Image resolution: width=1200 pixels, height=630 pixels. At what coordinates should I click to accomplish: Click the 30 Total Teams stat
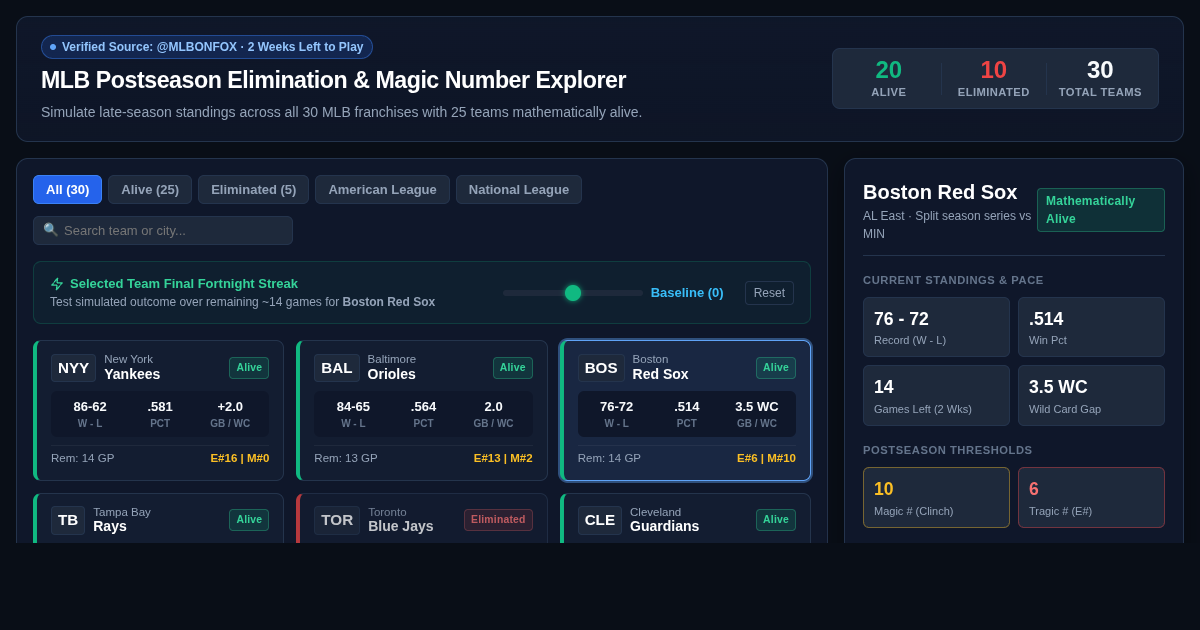pyautogui.click(x=1100, y=78)
